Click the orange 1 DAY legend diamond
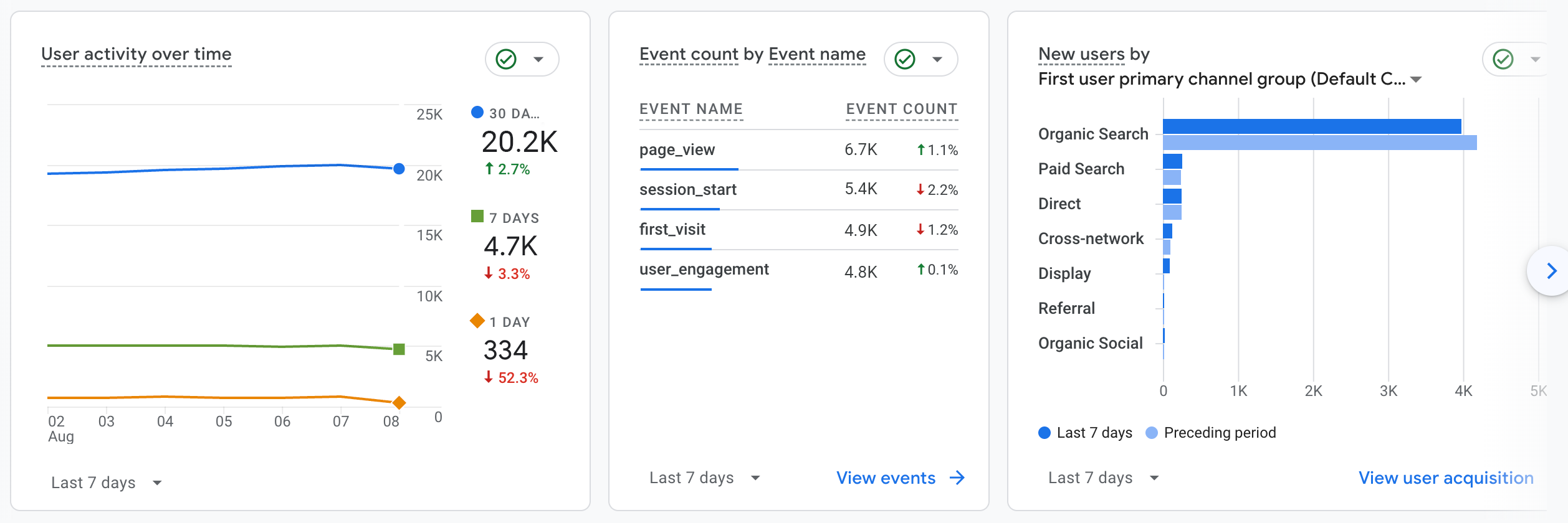The image size is (1568, 523). pos(477,321)
